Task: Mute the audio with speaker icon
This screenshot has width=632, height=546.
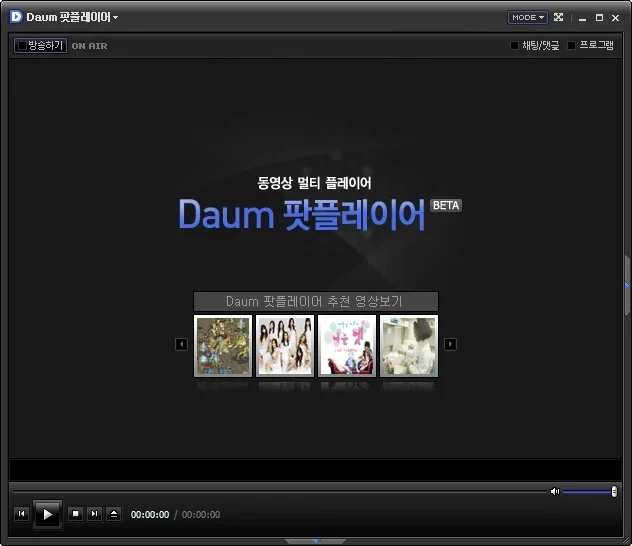Action: click(x=555, y=491)
